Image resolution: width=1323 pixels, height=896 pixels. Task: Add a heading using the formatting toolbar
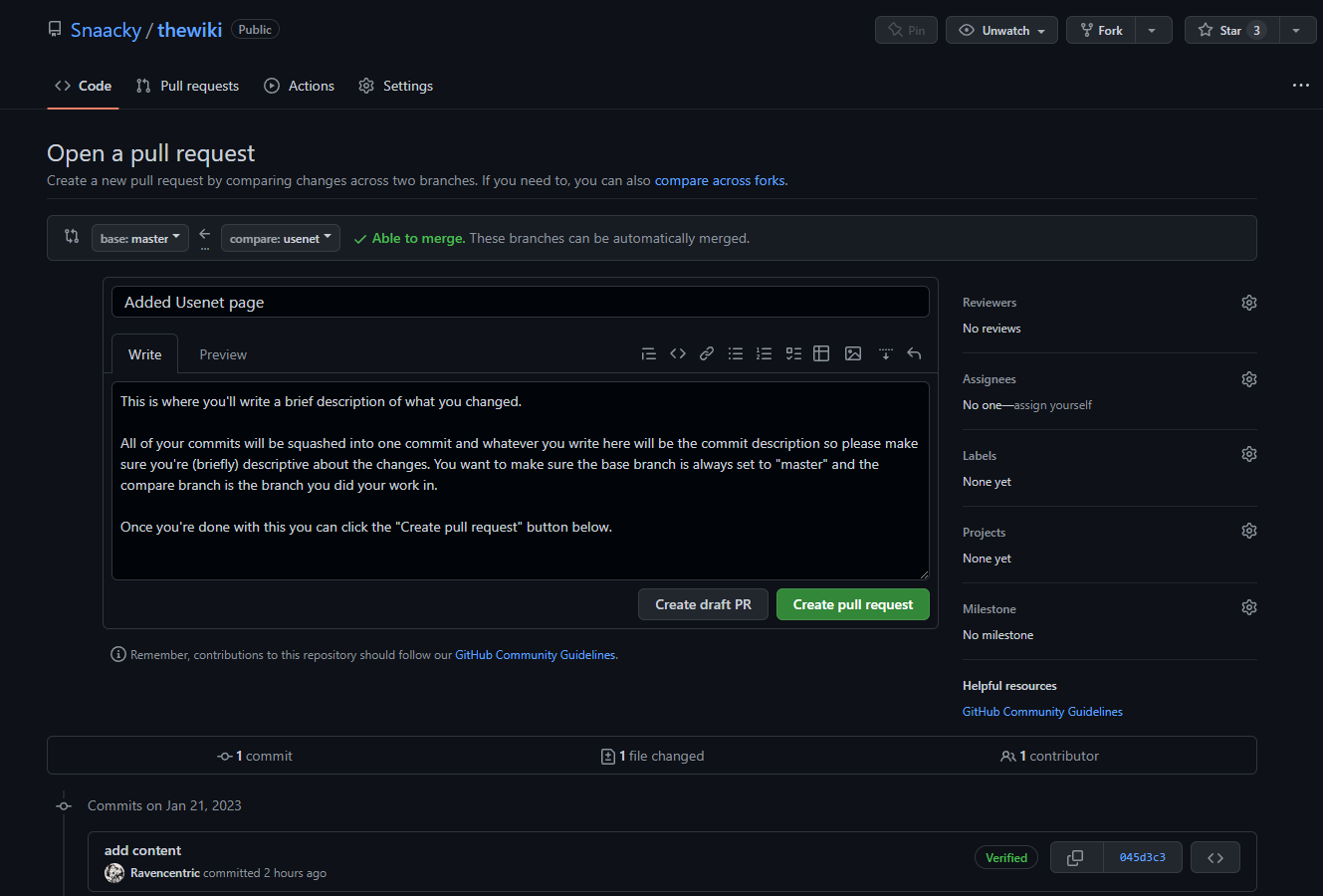click(648, 353)
